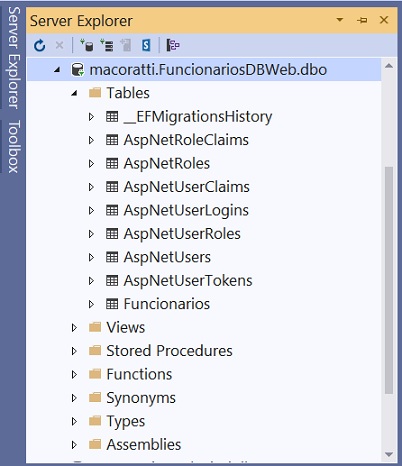The height and width of the screenshot is (466, 402).
Task: Collapse the macoratti.FuncionariosDBWeb.dbo node
Action: click(x=57, y=70)
